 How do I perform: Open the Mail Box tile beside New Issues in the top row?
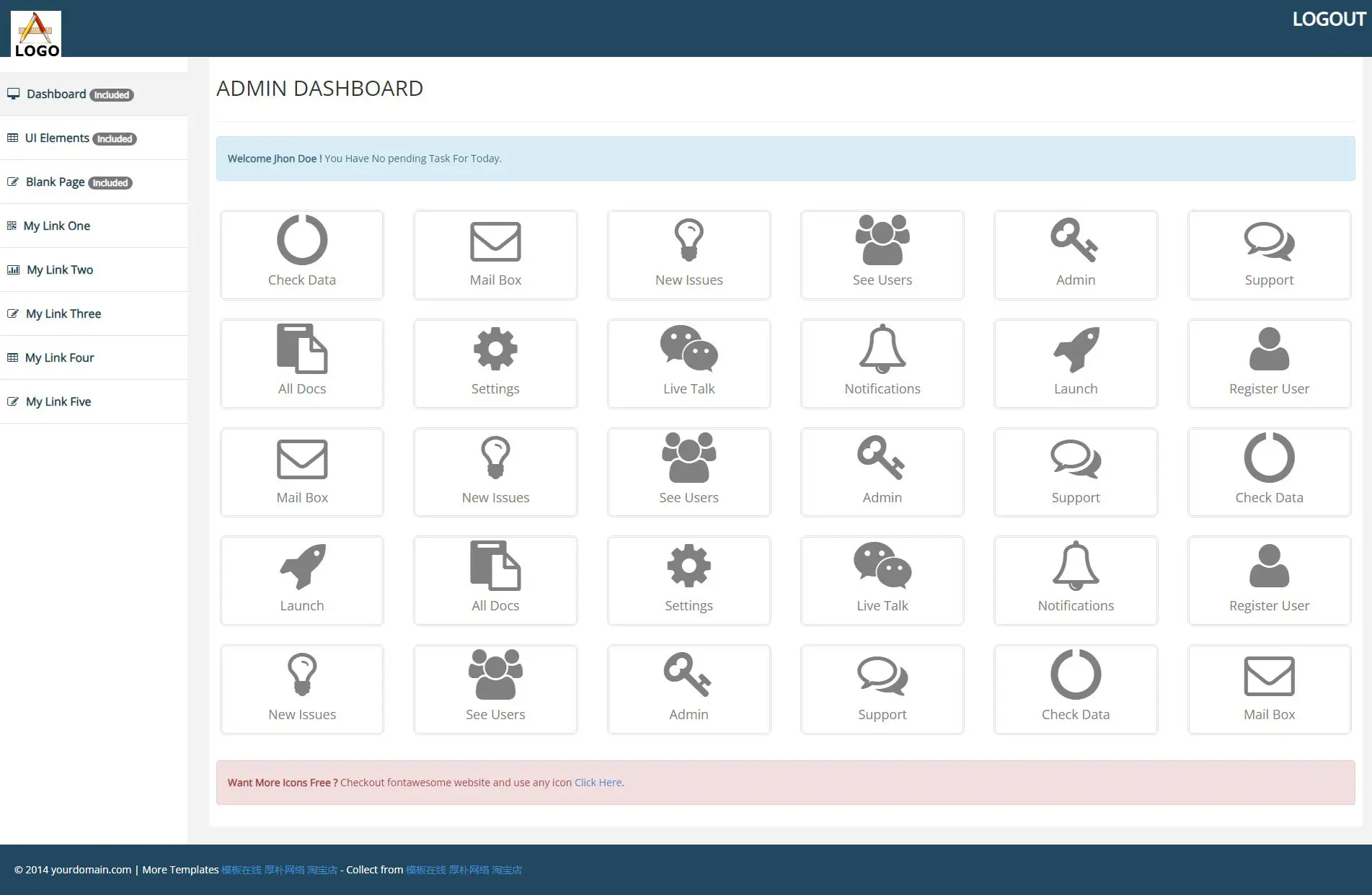pyautogui.click(x=495, y=255)
